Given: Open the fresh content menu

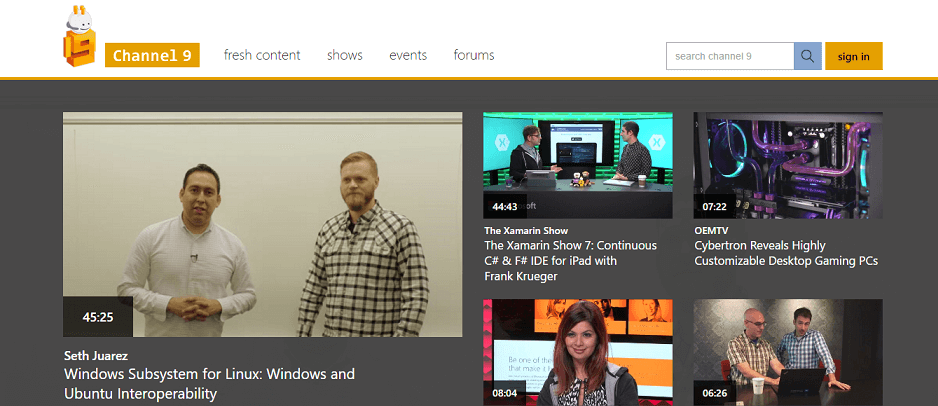Looking at the screenshot, I should click(262, 55).
